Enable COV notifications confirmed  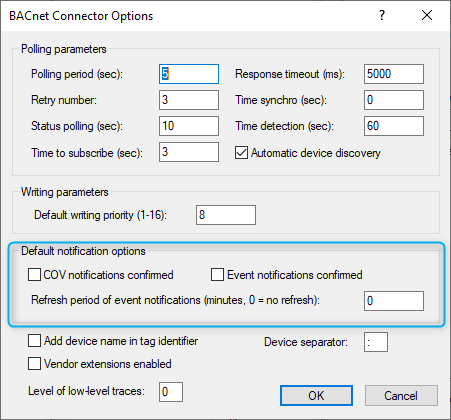click(34, 275)
